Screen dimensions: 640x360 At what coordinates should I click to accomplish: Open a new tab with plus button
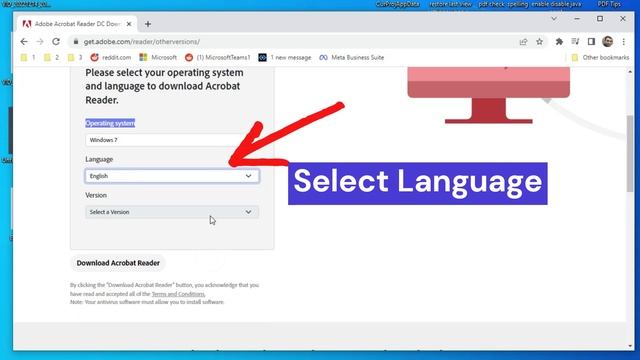pyautogui.click(x=148, y=24)
